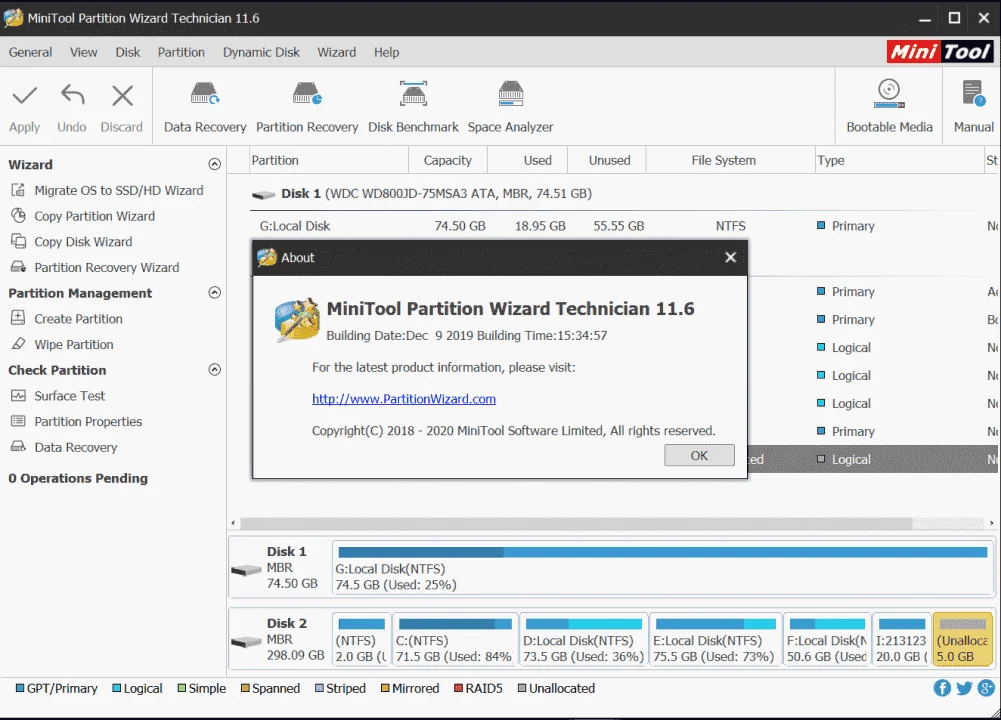Open the Space Analyzer tool
1001x720 pixels.
(510, 107)
